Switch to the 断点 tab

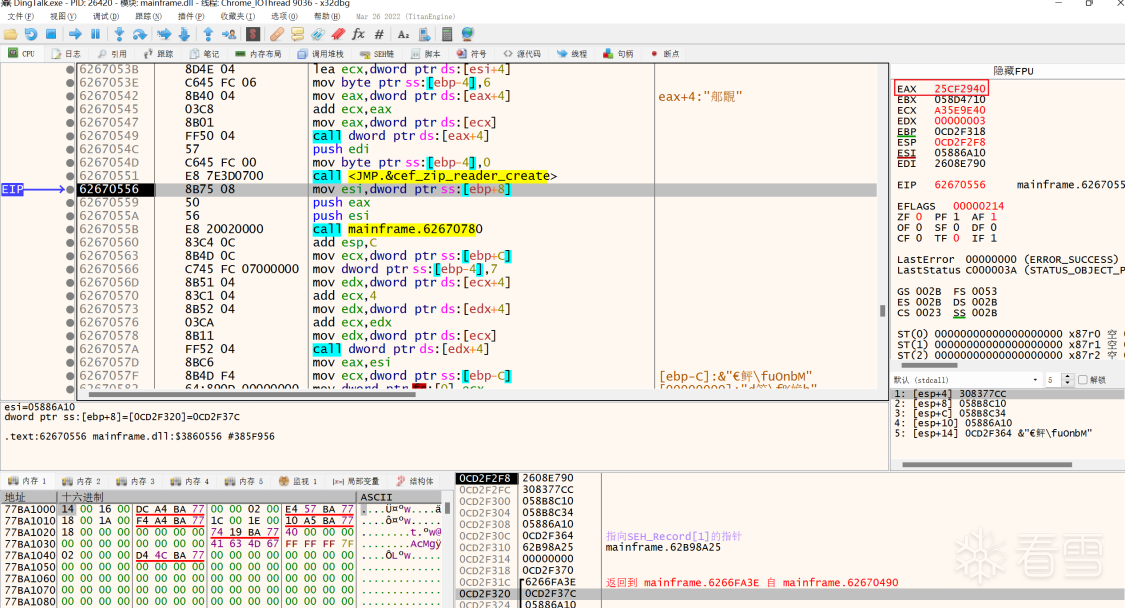click(x=665, y=53)
